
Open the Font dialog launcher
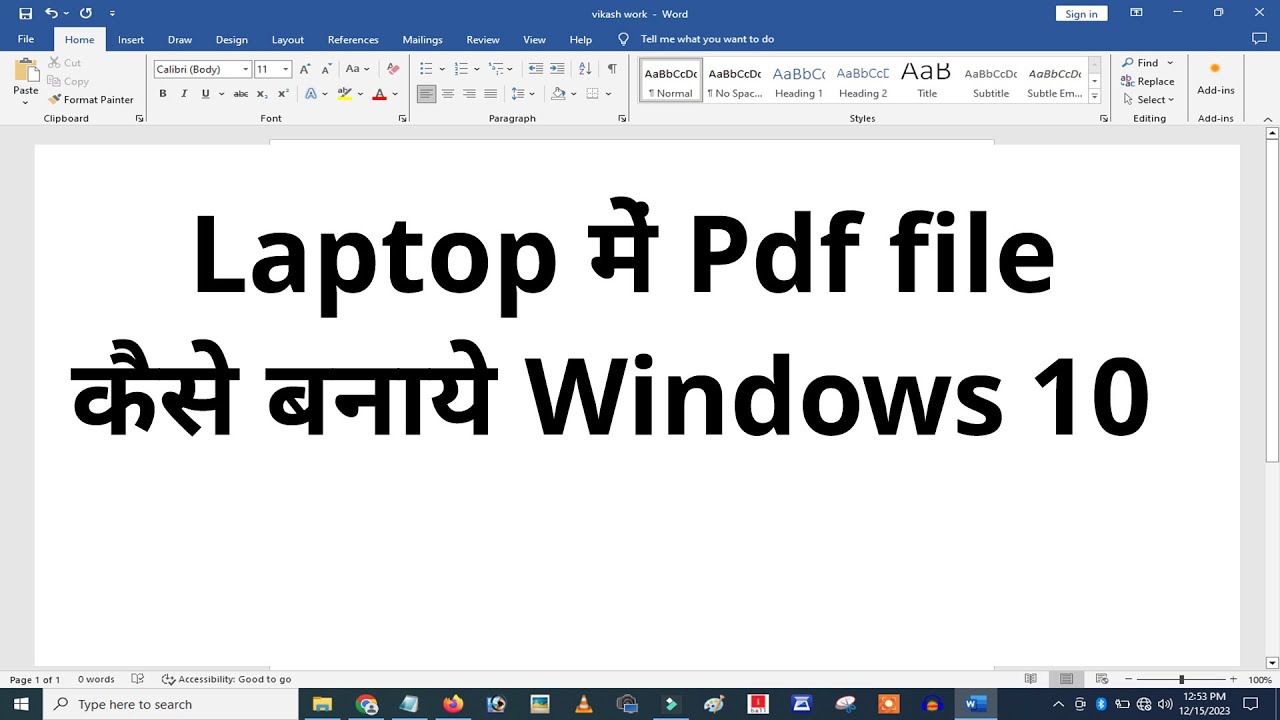click(403, 118)
